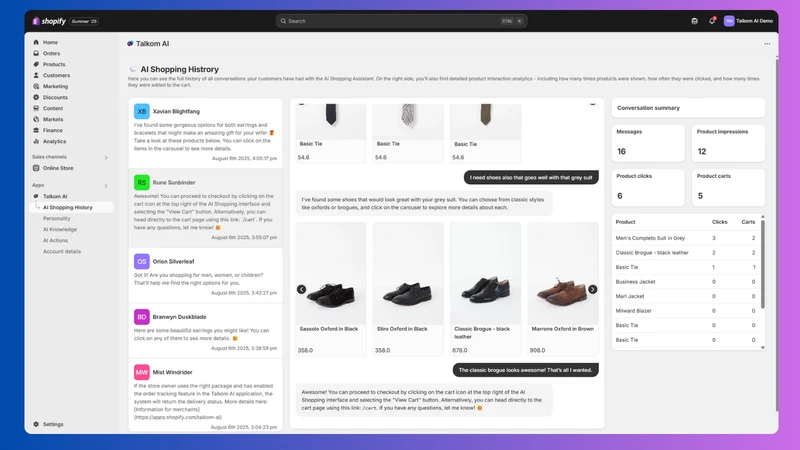Click the OS avatar for Orion Silverleaf
Image resolution: width=800 pixels, height=450 pixels.
(141, 261)
